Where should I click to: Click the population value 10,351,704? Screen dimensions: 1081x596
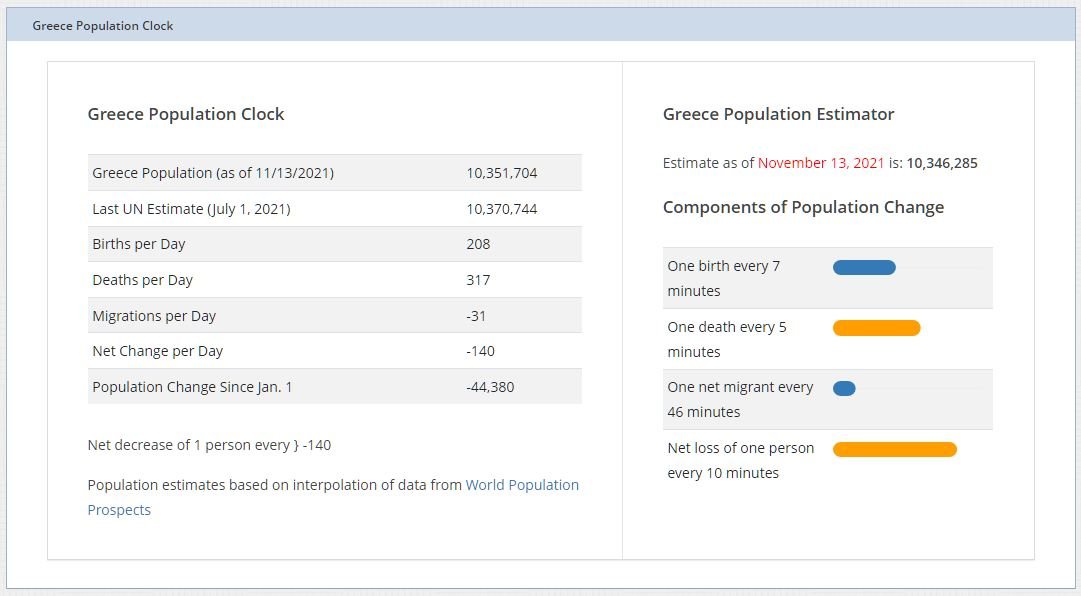501,173
